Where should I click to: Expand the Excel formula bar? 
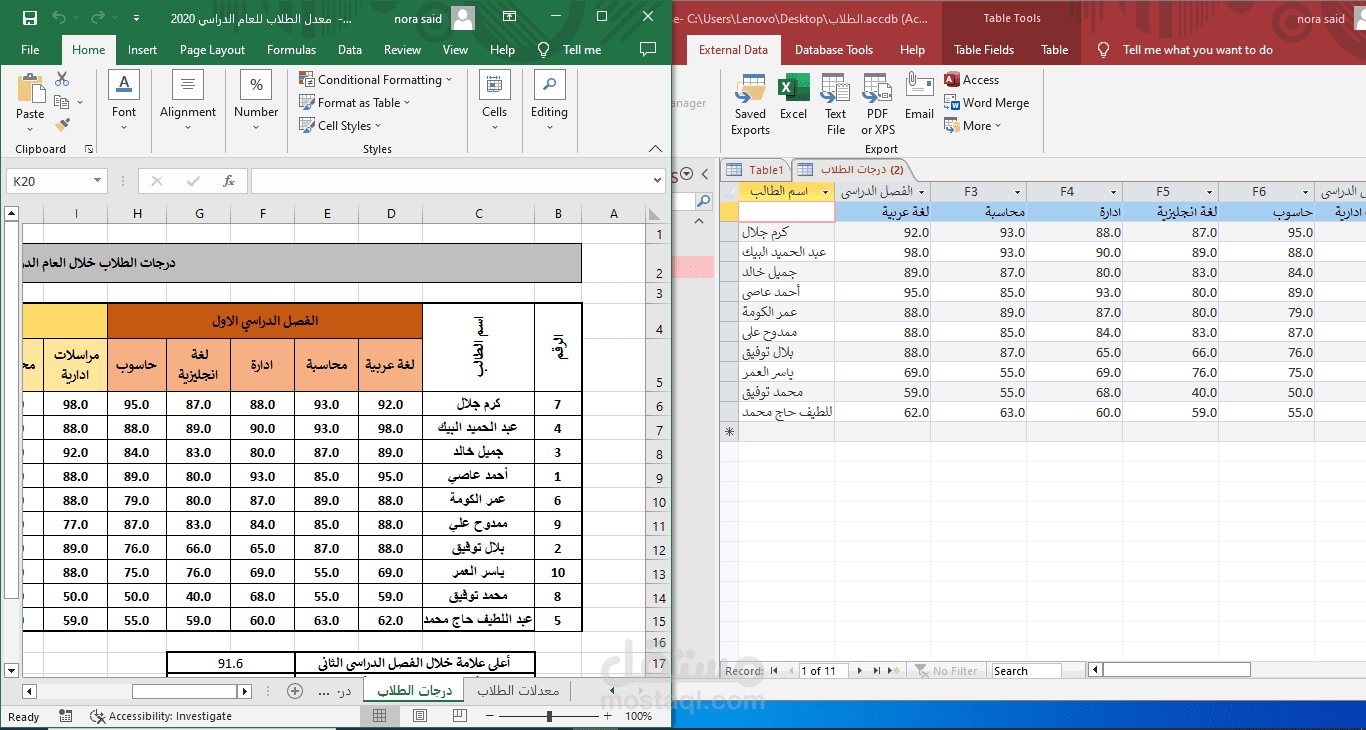tap(657, 181)
